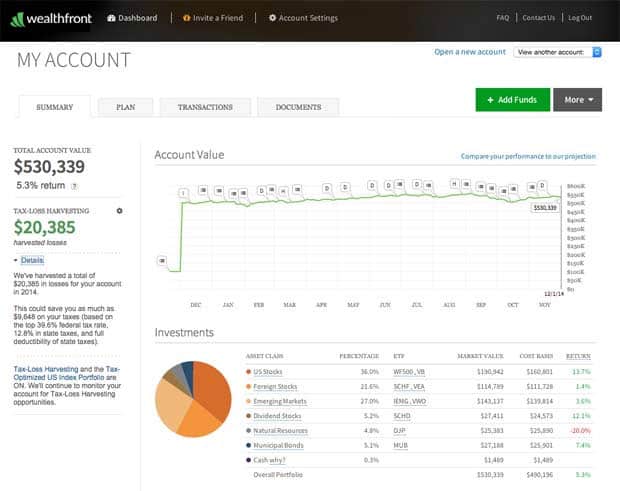Open Invite a Friend in the navigation
The width and height of the screenshot is (620, 491).
pyautogui.click(x=218, y=18)
